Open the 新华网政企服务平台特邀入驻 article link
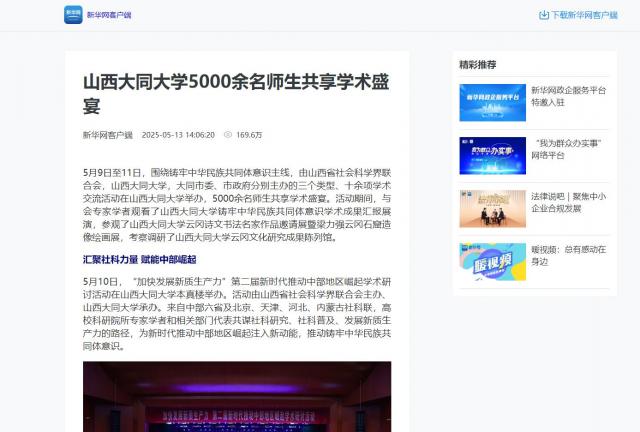640x432 pixels. click(568, 96)
